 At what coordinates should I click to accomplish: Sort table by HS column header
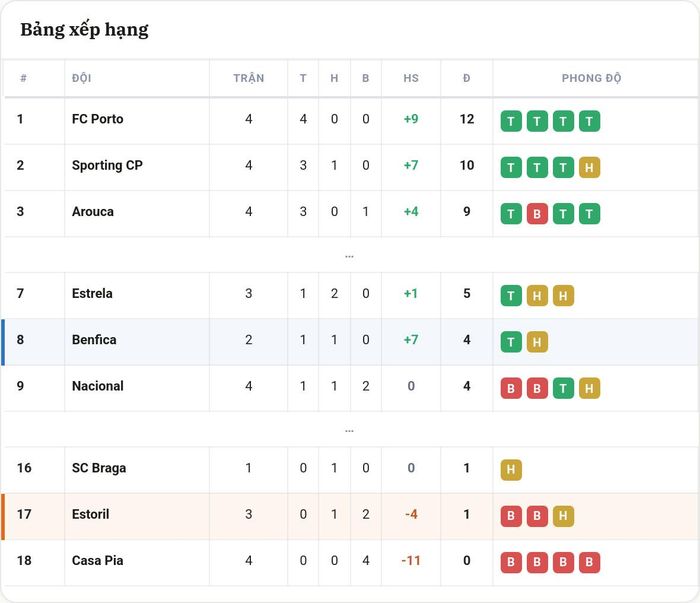(x=411, y=78)
